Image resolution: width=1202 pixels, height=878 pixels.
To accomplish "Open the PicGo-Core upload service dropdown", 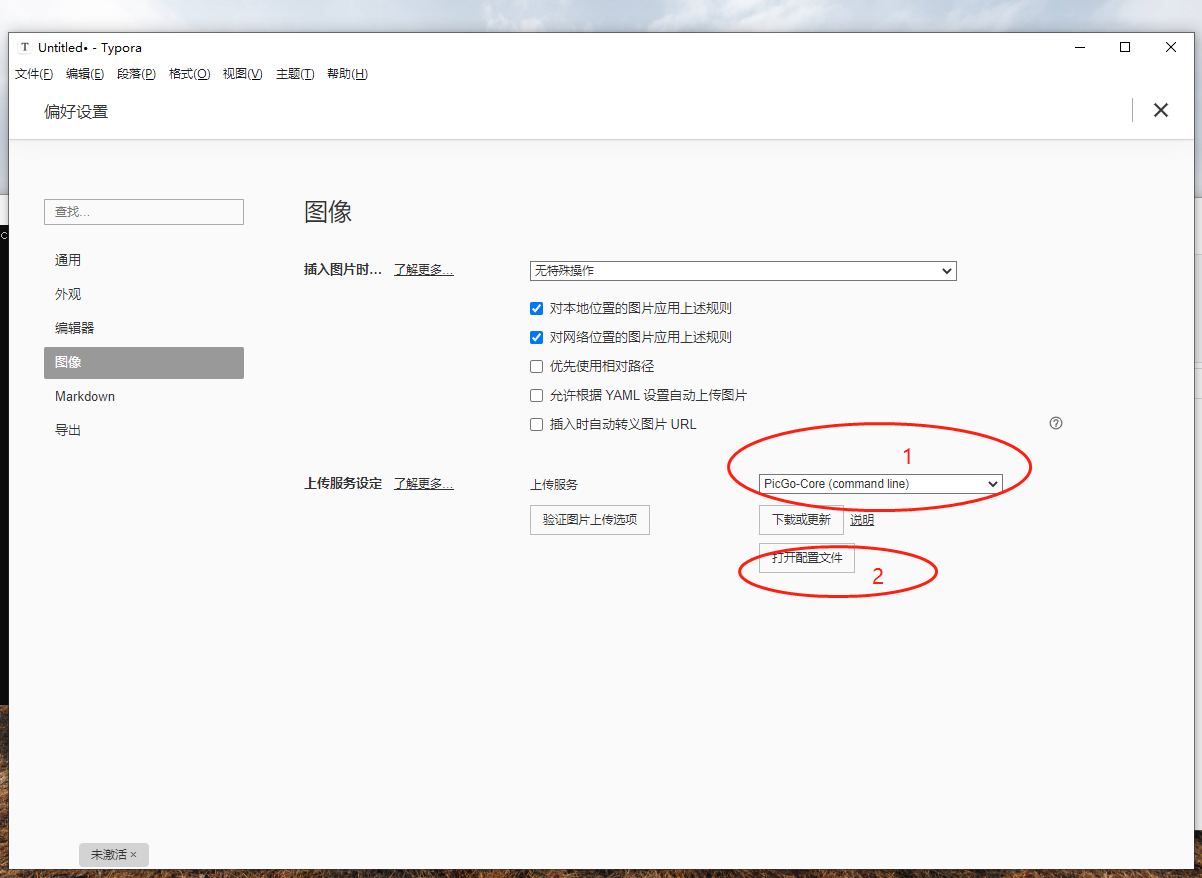I will 880,484.
